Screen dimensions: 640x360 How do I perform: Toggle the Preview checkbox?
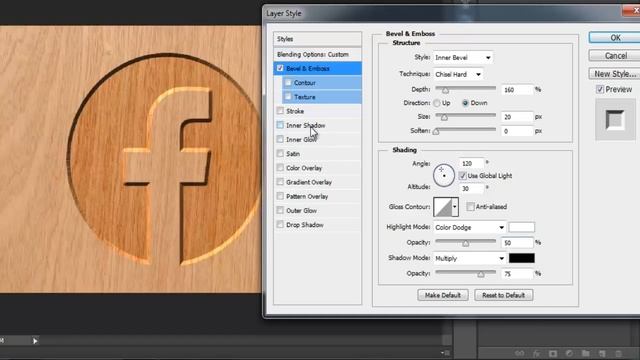[600, 89]
